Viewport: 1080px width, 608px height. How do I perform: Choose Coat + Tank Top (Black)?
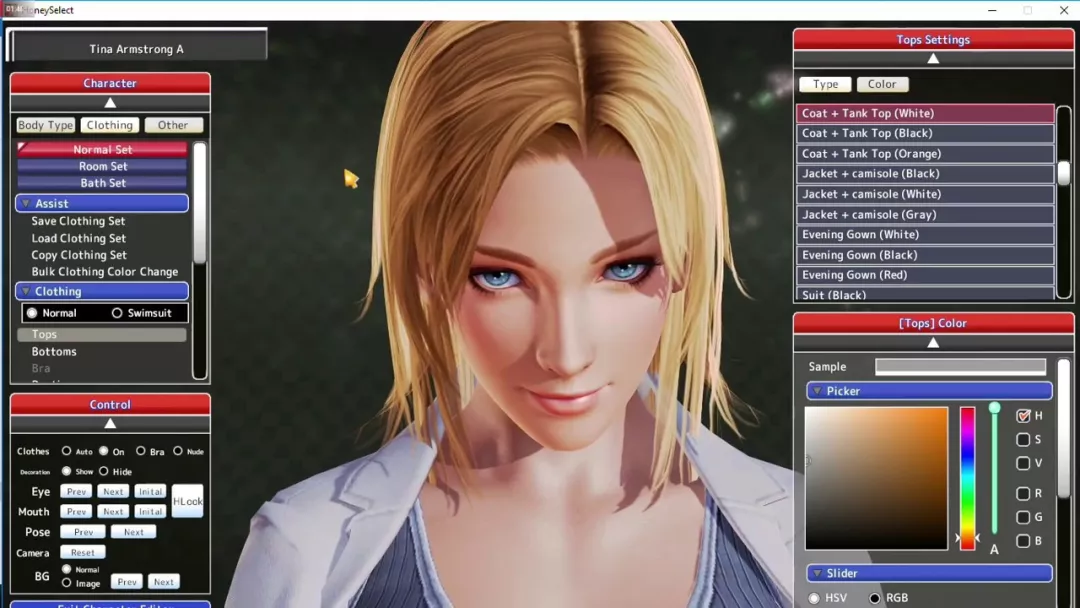(925, 133)
